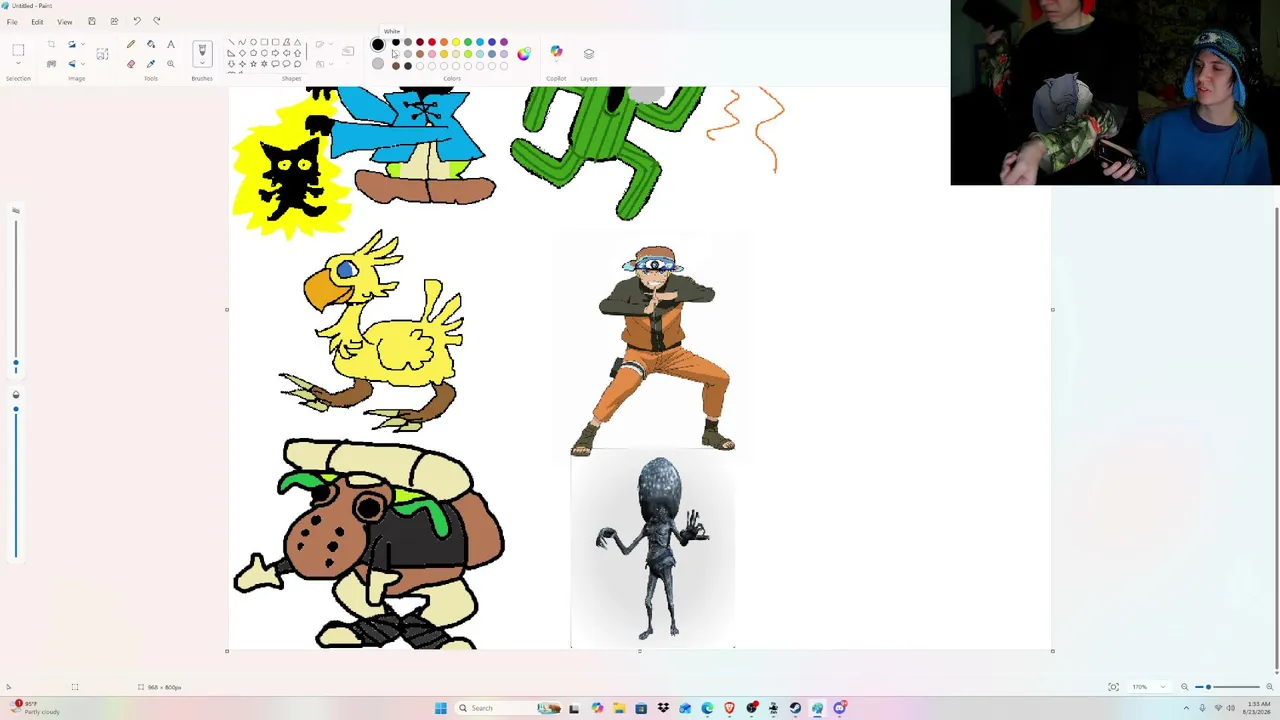
Task: Click the zoom in magnifier button
Action: tap(1269, 687)
